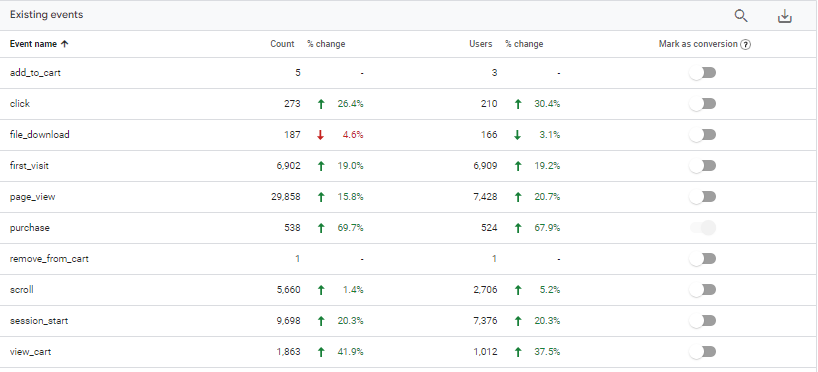This screenshot has width=818, height=372.
Task: Click the red down arrow for file_download count
Action: [x=321, y=135]
